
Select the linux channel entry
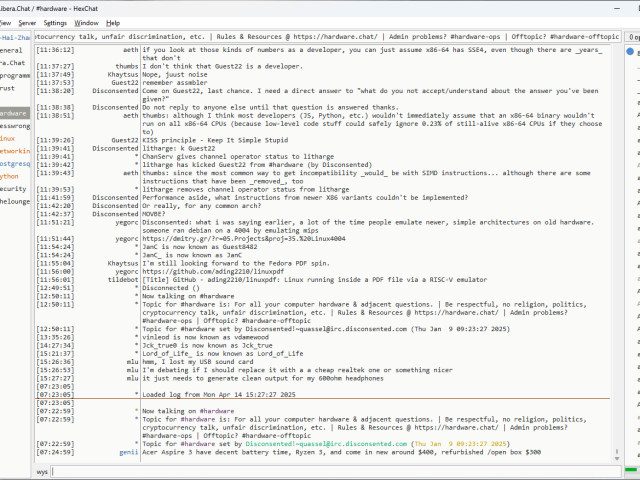(8, 138)
